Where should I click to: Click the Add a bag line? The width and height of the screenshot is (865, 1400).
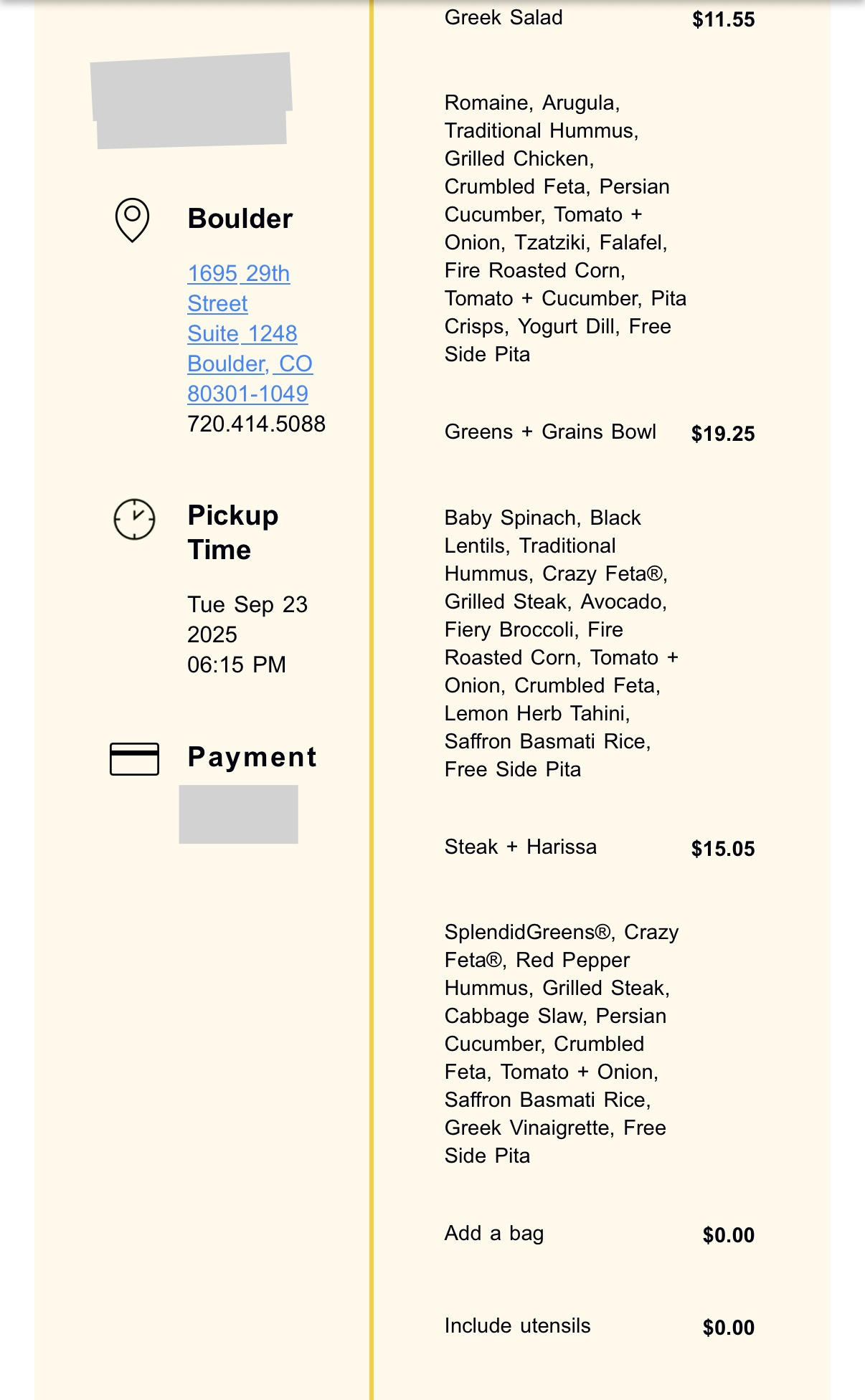click(x=493, y=1233)
